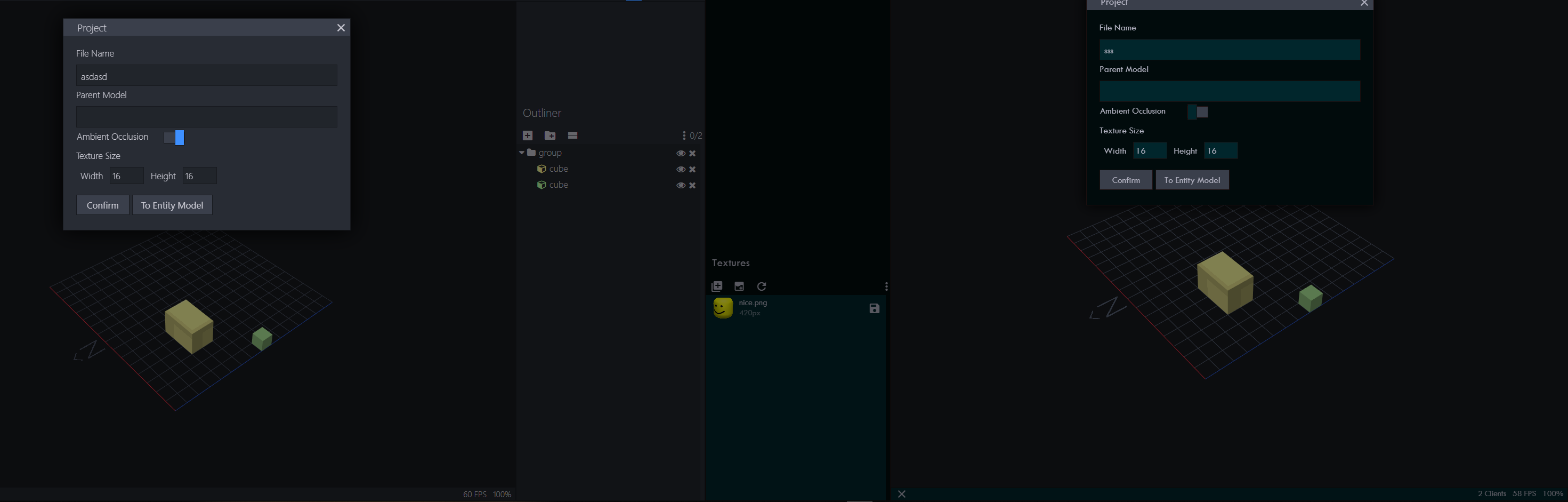This screenshot has width=1568, height=502.
Task: Delete the group with its X icon
Action: click(x=693, y=153)
